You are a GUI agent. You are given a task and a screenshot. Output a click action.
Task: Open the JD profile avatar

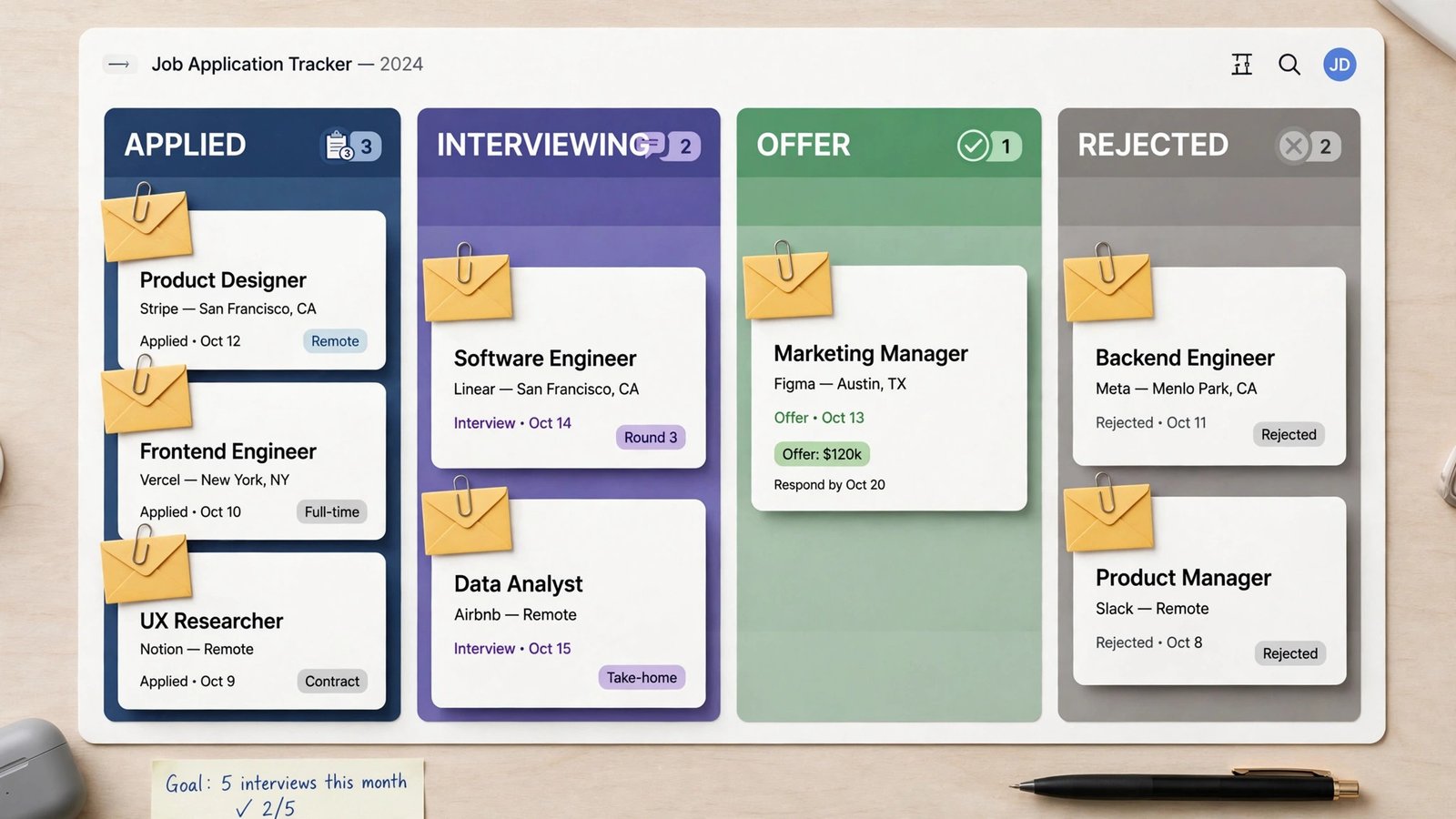tap(1340, 65)
